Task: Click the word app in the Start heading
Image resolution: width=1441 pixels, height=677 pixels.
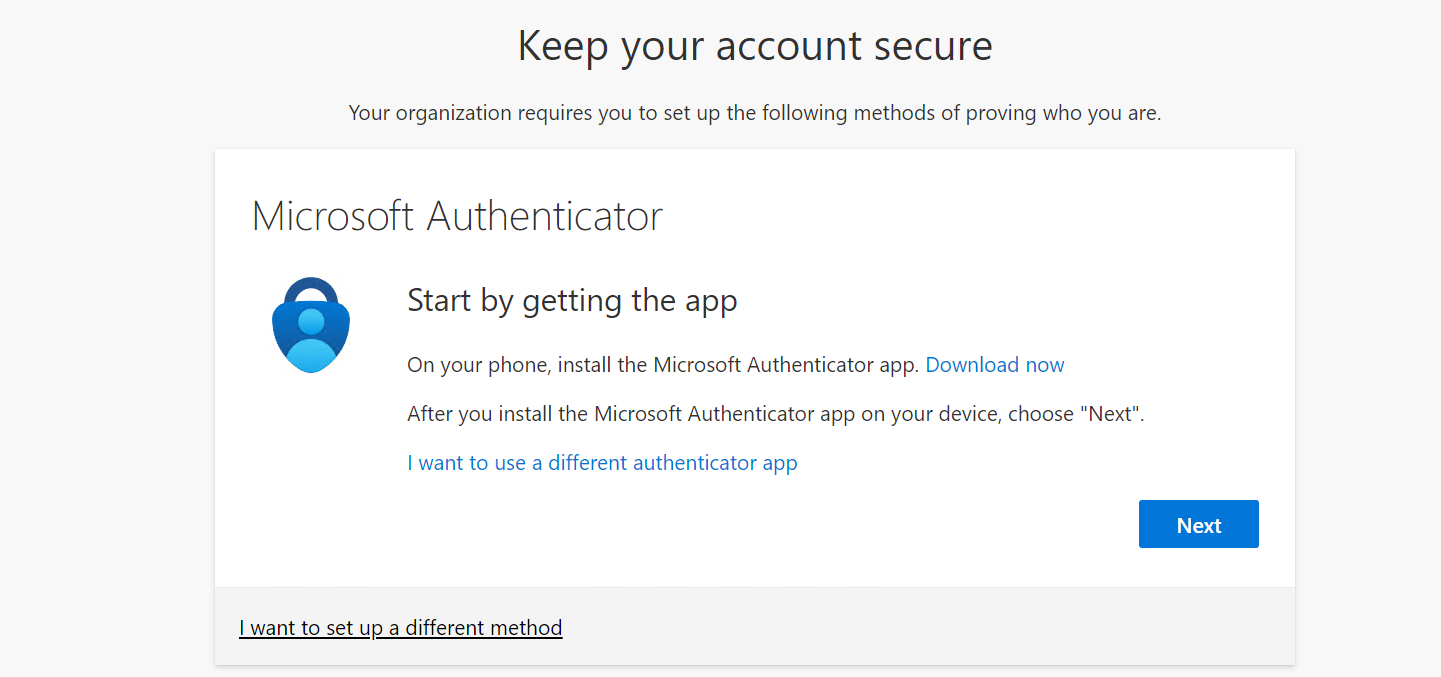Action: 712,300
